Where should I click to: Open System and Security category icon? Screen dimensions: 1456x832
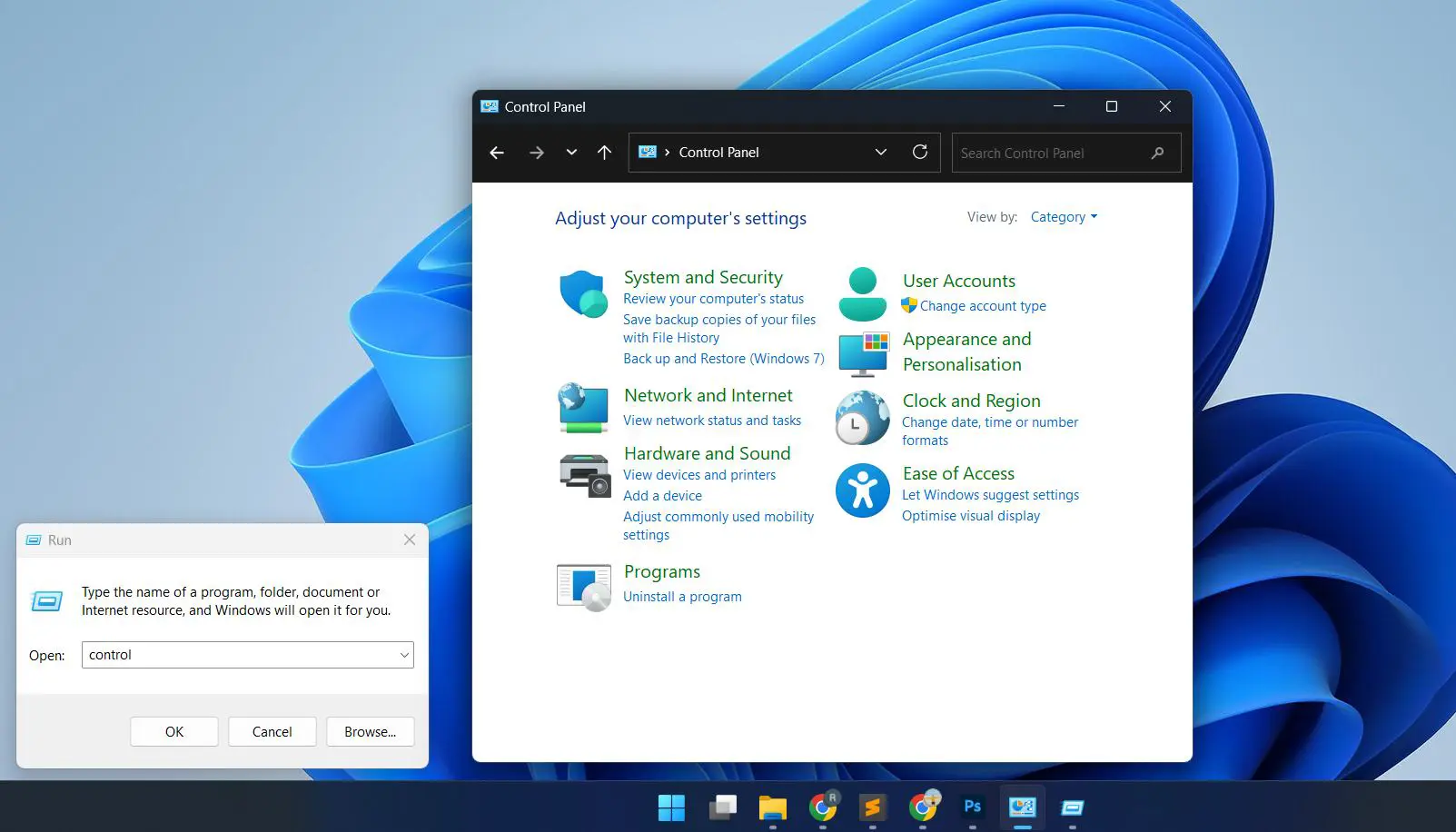[x=582, y=293]
